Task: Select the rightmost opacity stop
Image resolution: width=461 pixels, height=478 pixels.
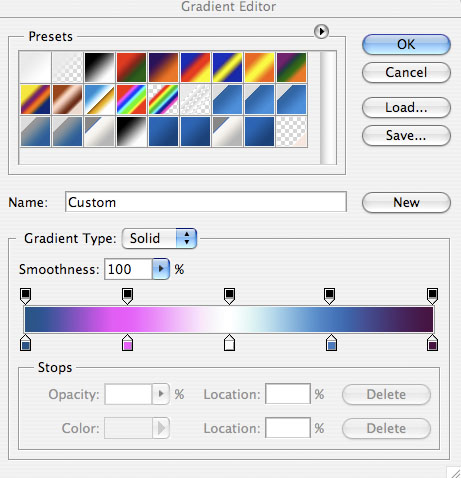Action: pos(432,296)
